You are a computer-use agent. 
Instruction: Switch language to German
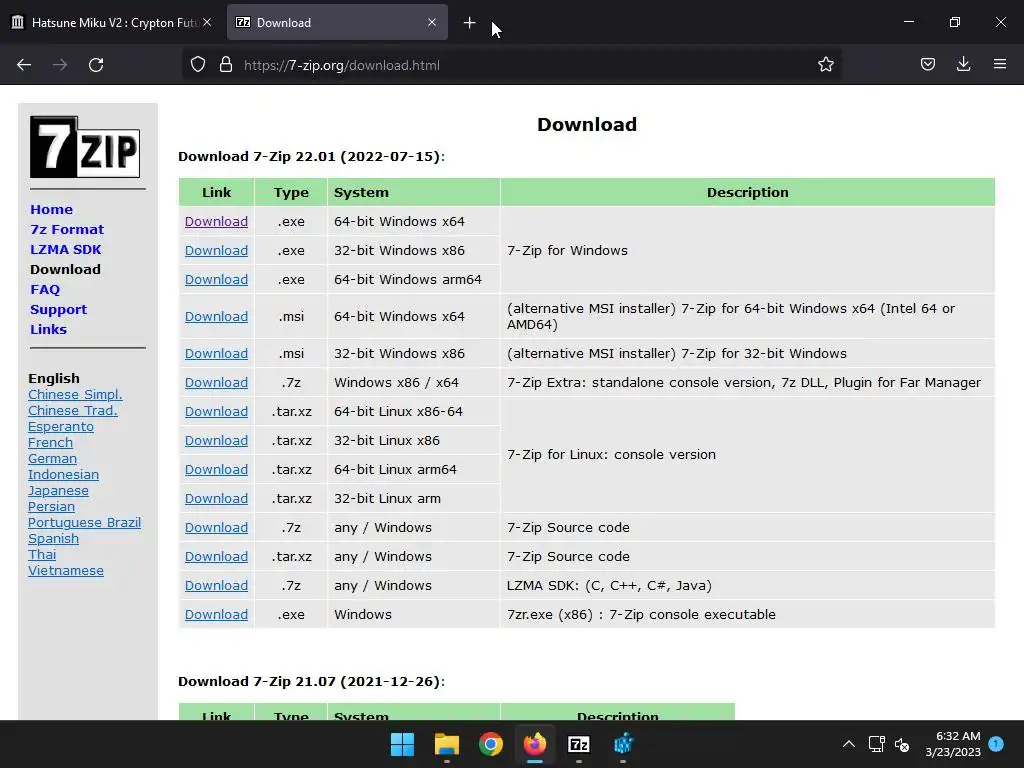tap(52, 458)
